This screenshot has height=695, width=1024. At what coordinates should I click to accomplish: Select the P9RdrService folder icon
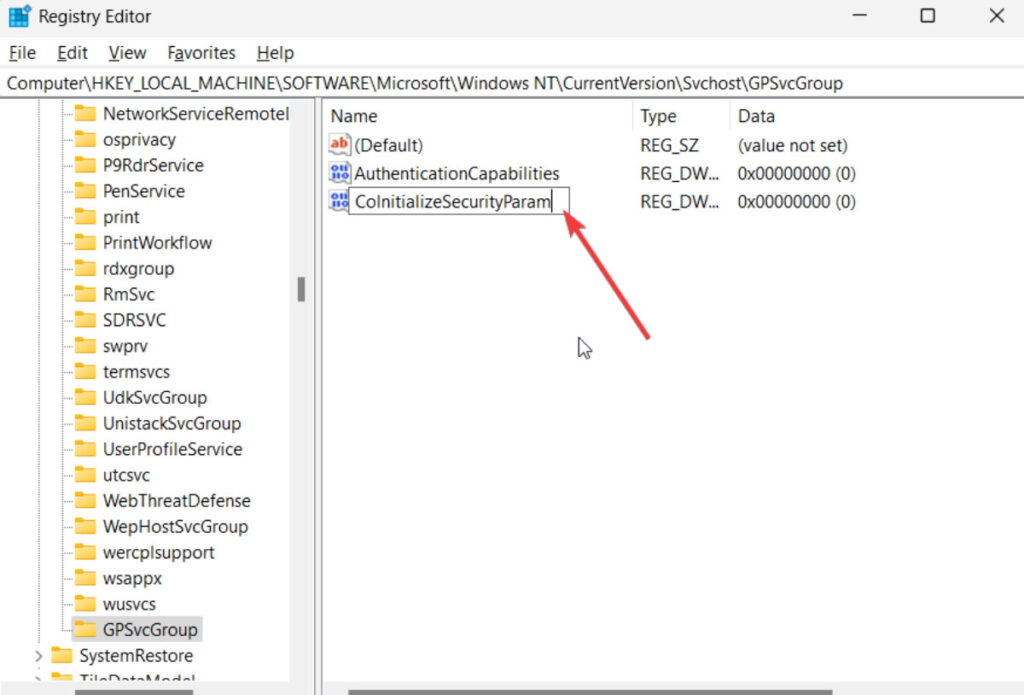(x=85, y=165)
